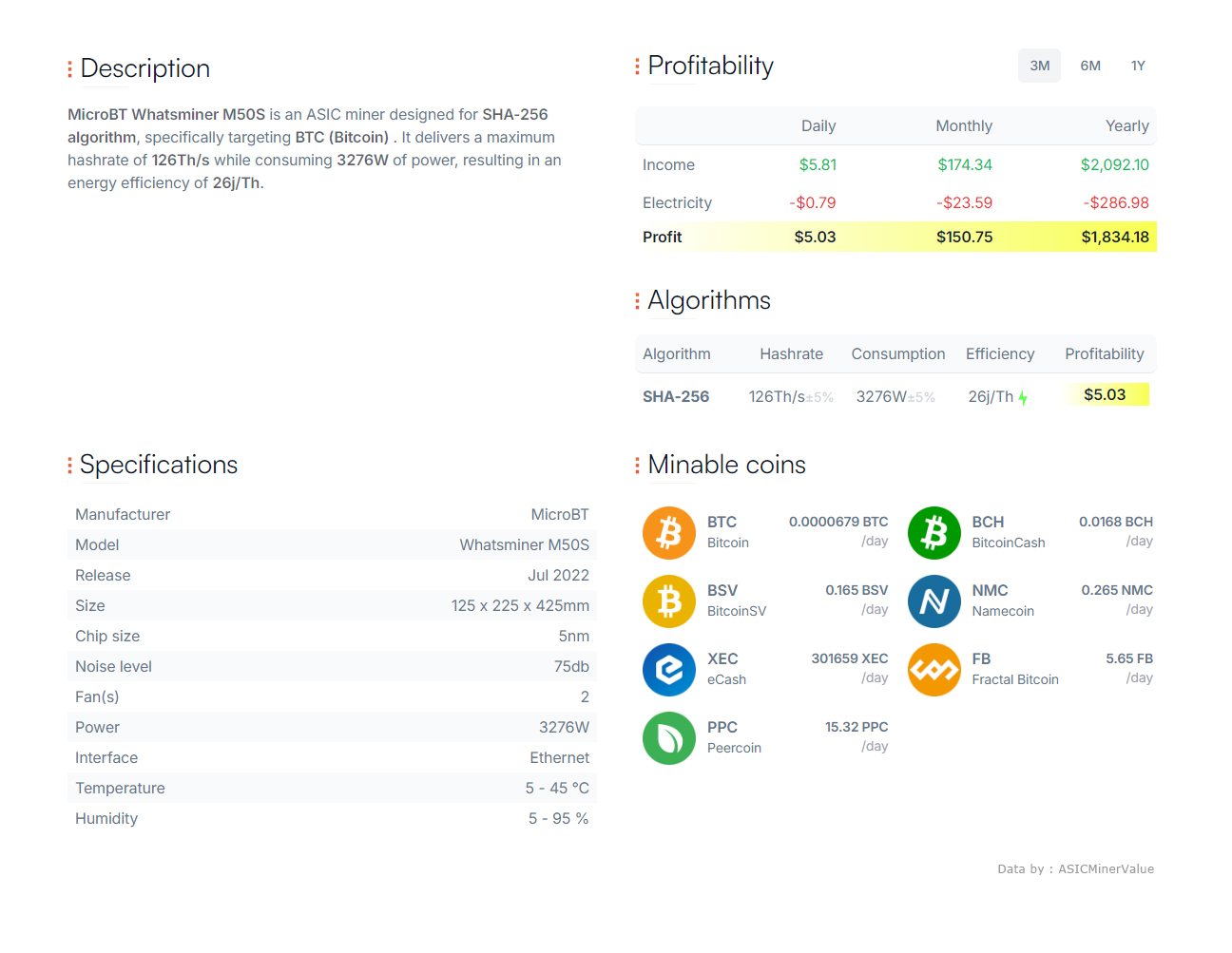Click the 301659 XEC daily yield
This screenshot has width=1232, height=953.
850,658
